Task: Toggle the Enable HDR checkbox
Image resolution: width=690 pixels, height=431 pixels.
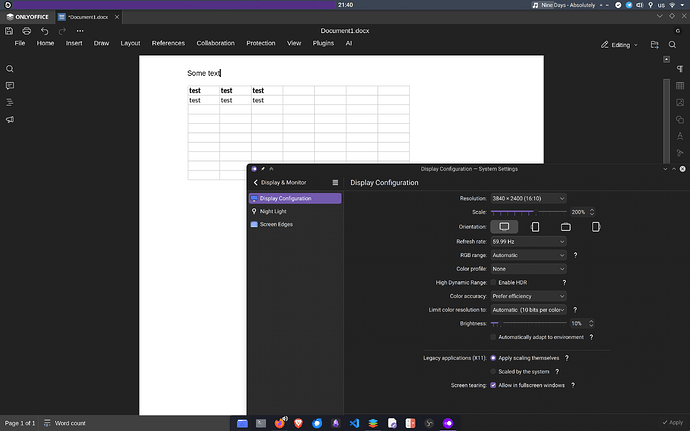Action: coord(493,282)
